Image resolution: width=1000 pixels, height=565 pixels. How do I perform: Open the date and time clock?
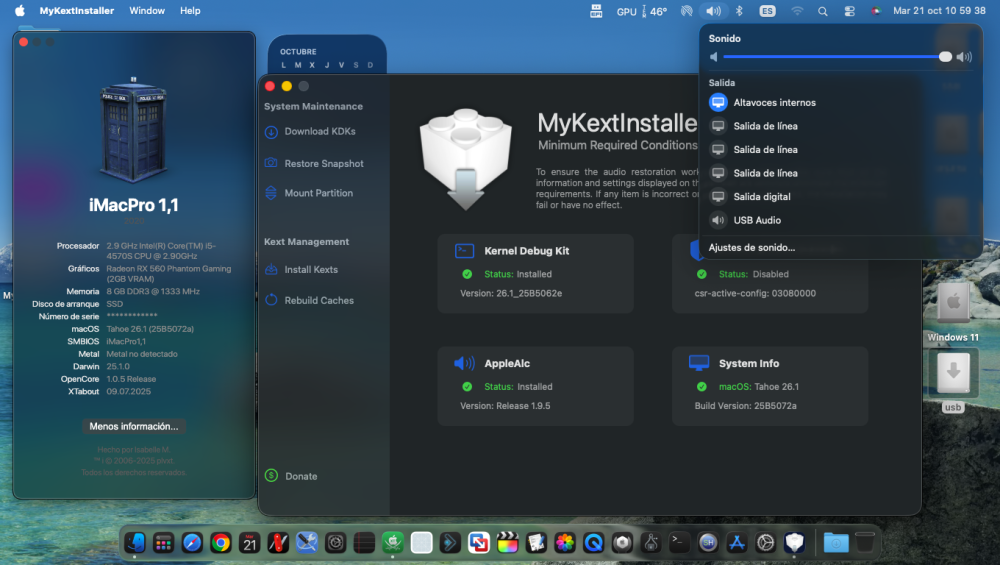click(939, 11)
